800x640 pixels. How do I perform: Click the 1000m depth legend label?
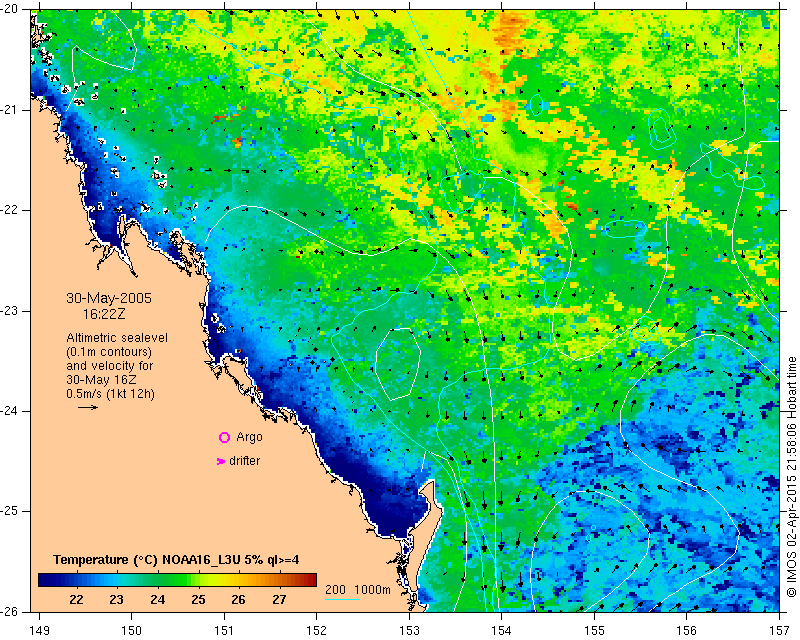(x=372, y=589)
